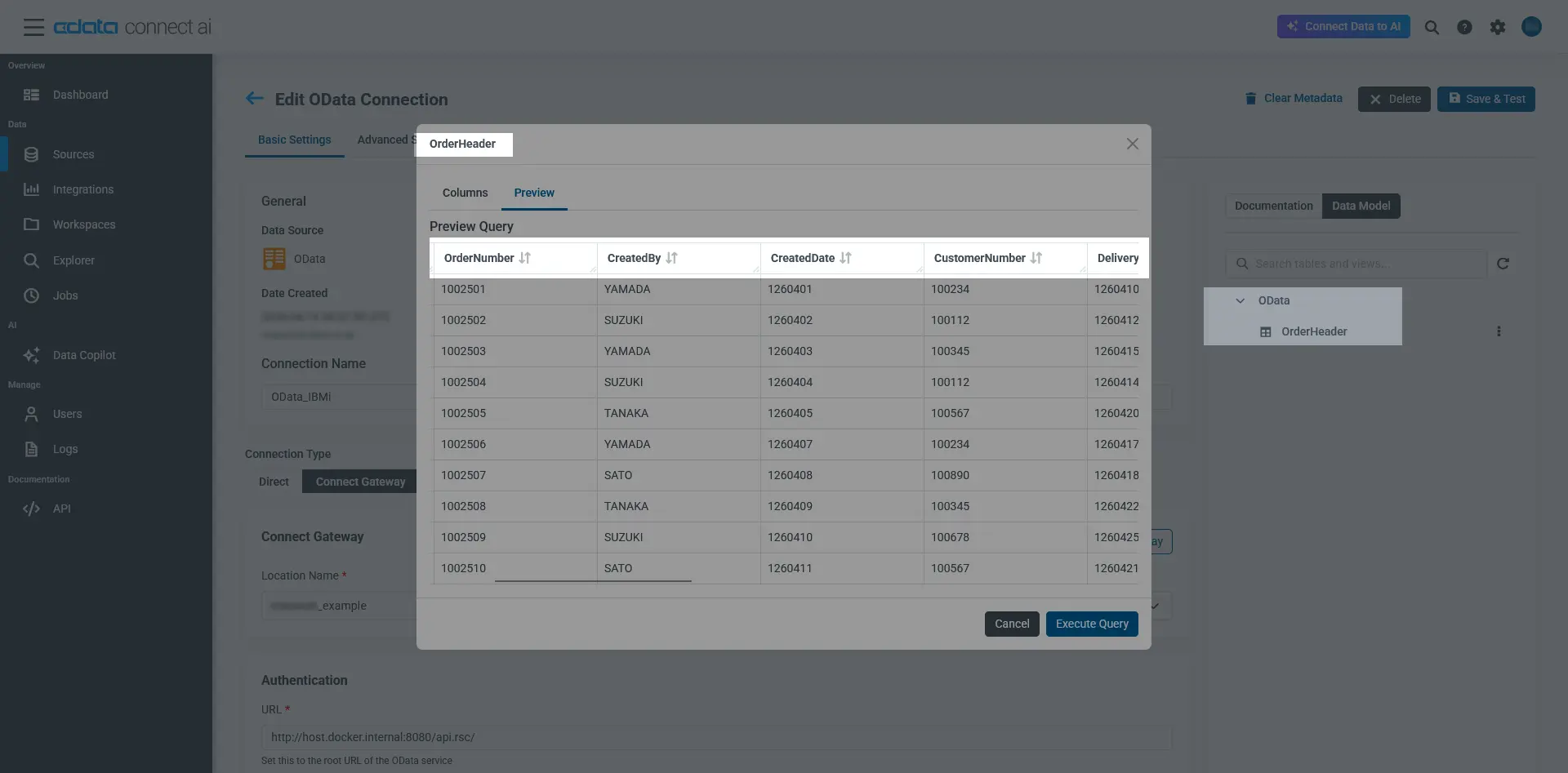Refresh the tables list in Data Model

1503,264
